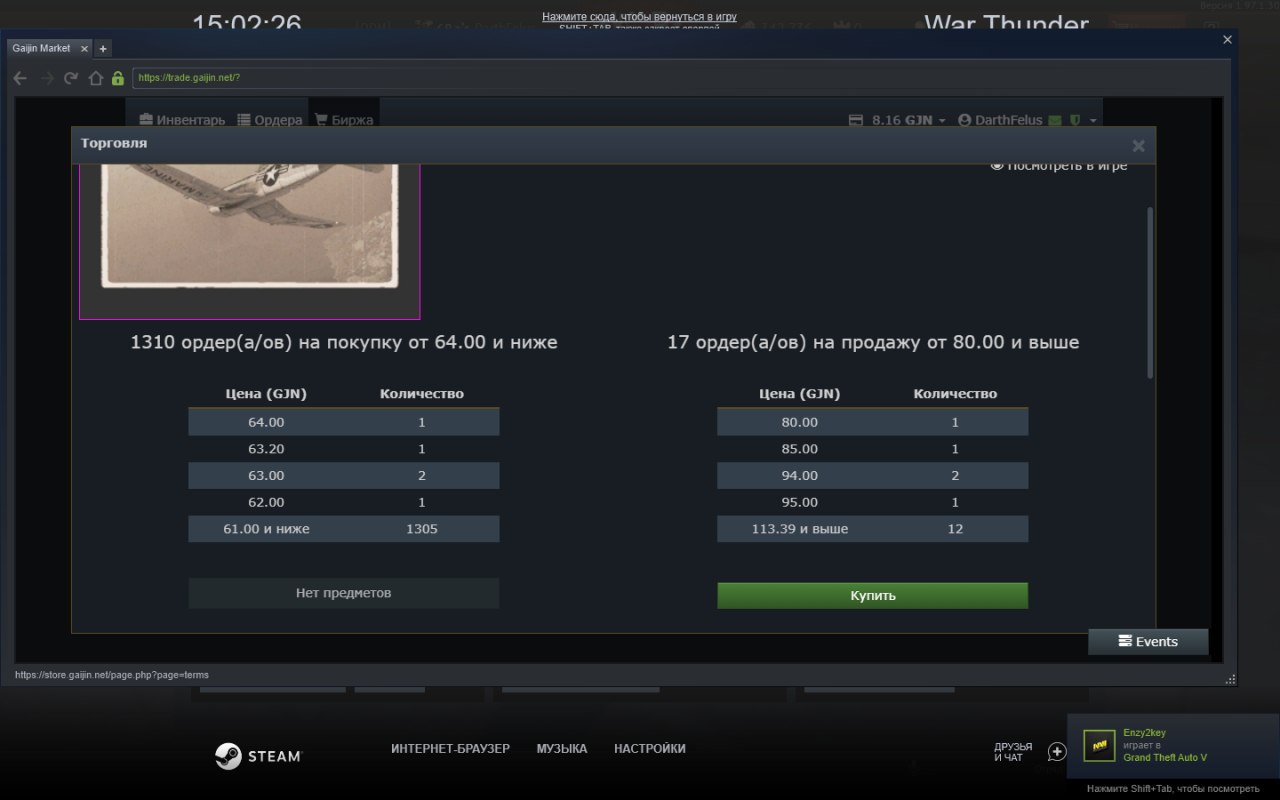Close the Gaijin Market tab
Image resolution: width=1280 pixels, height=800 pixels.
[x=84, y=48]
